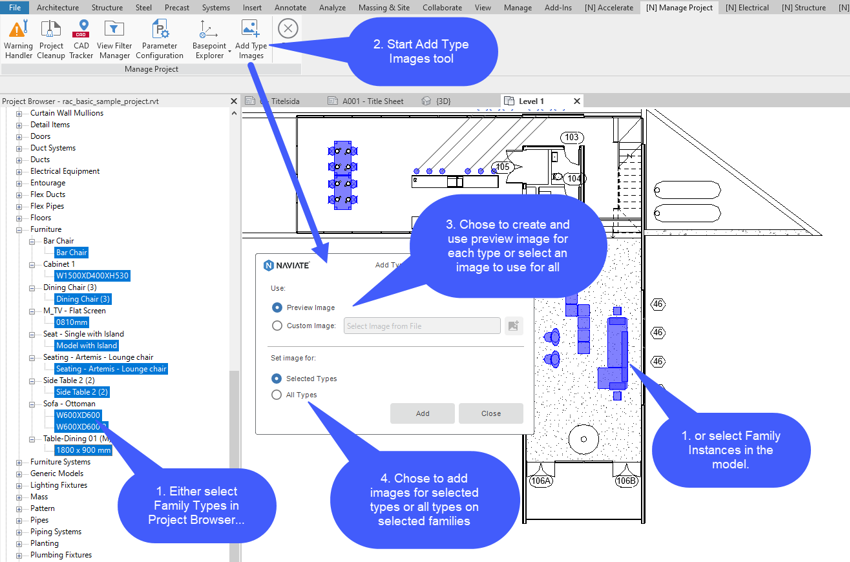Expand the Lighting Fixtures node
Image resolution: width=850 pixels, height=562 pixels.
(19, 486)
